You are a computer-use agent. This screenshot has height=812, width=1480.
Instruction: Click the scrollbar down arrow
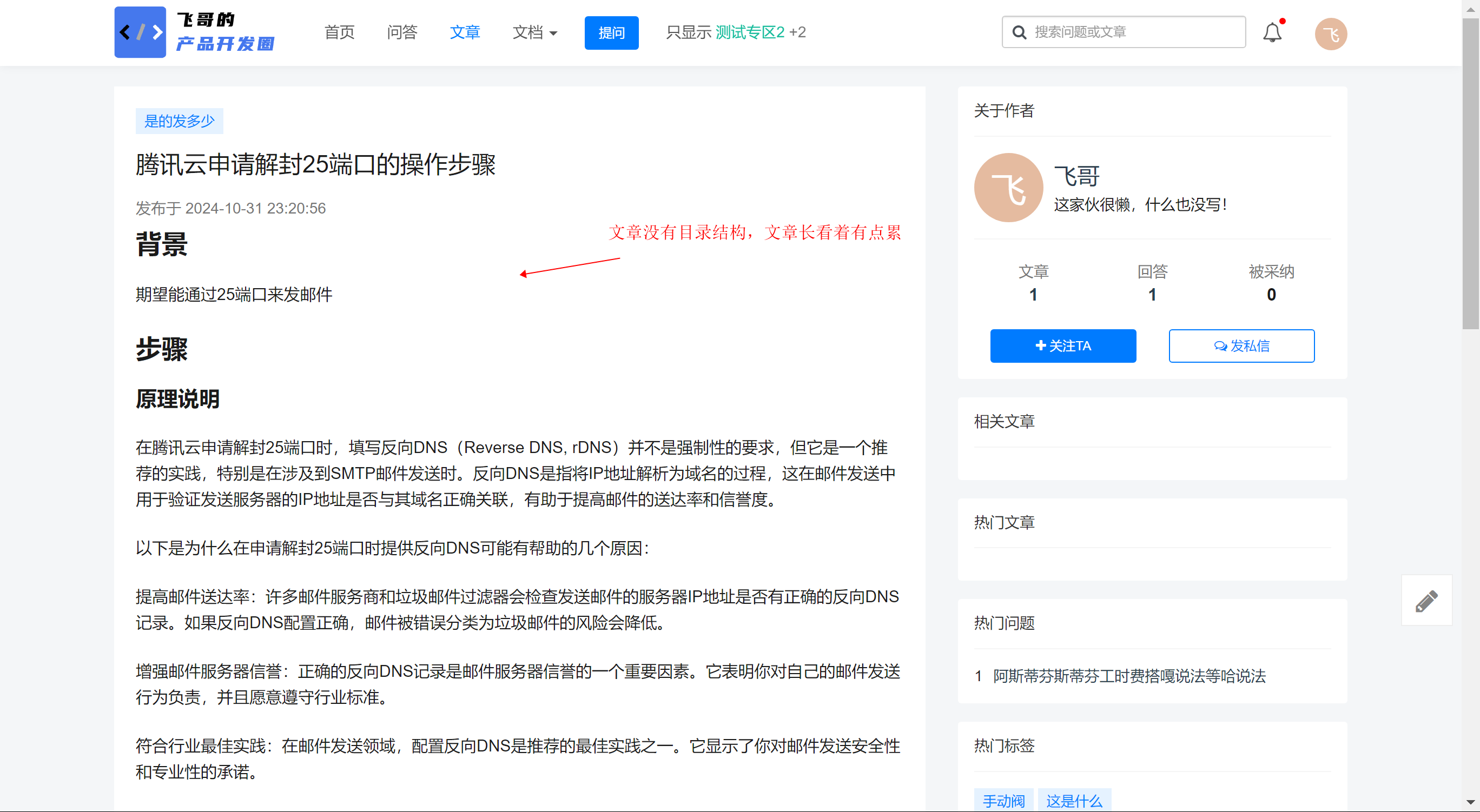coord(1471,802)
